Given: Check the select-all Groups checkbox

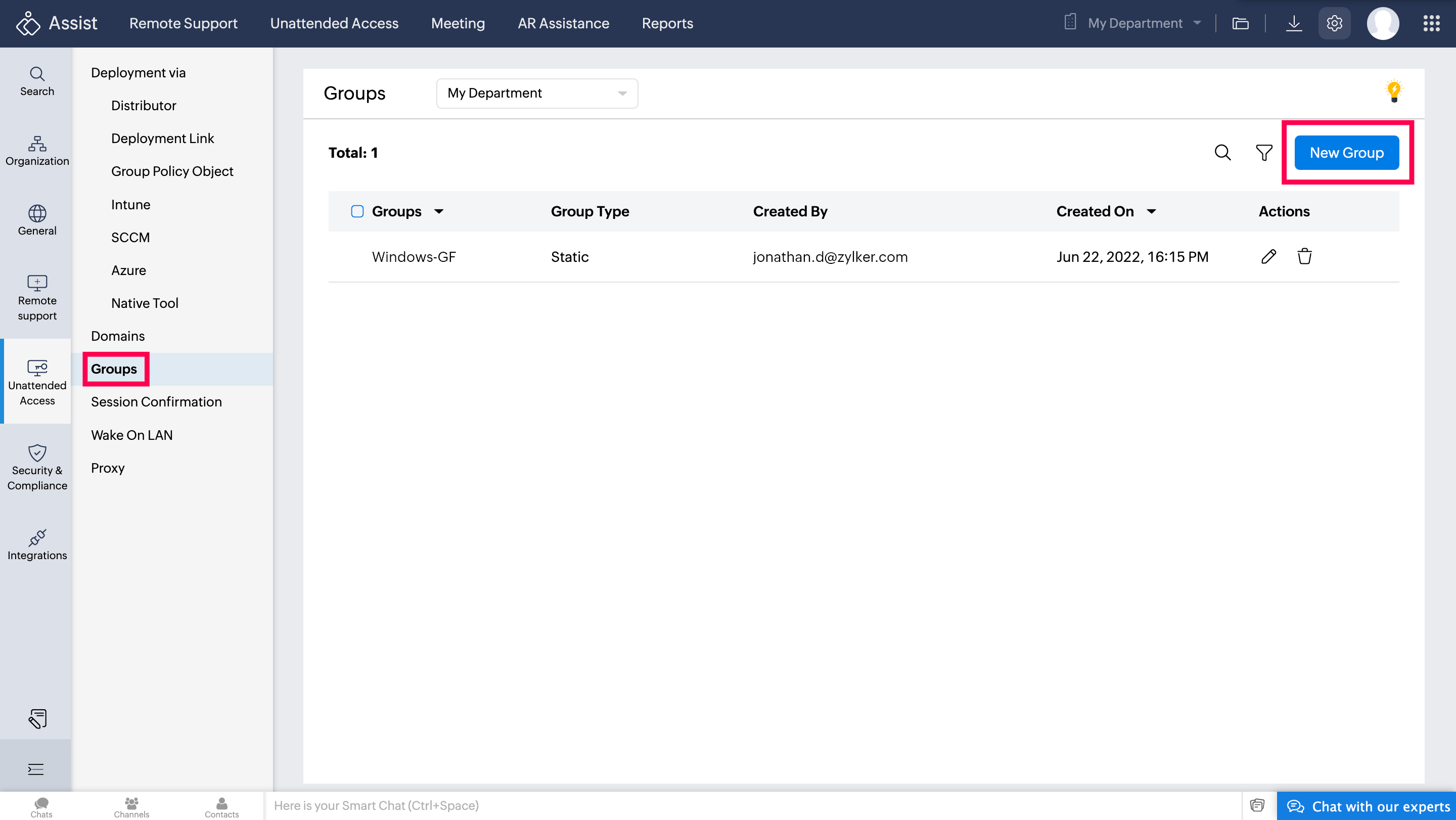Looking at the screenshot, I should pyautogui.click(x=357, y=211).
